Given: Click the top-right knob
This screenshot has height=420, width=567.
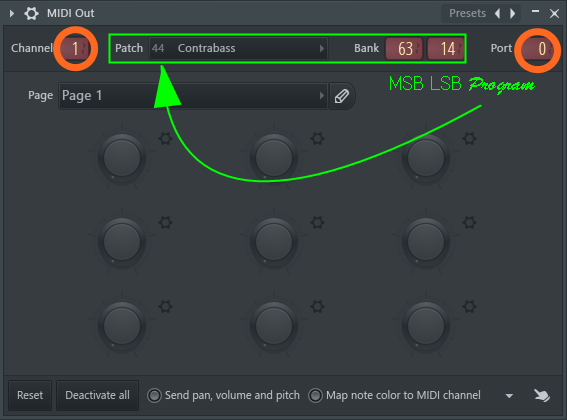Looking at the screenshot, I should 426,158.
